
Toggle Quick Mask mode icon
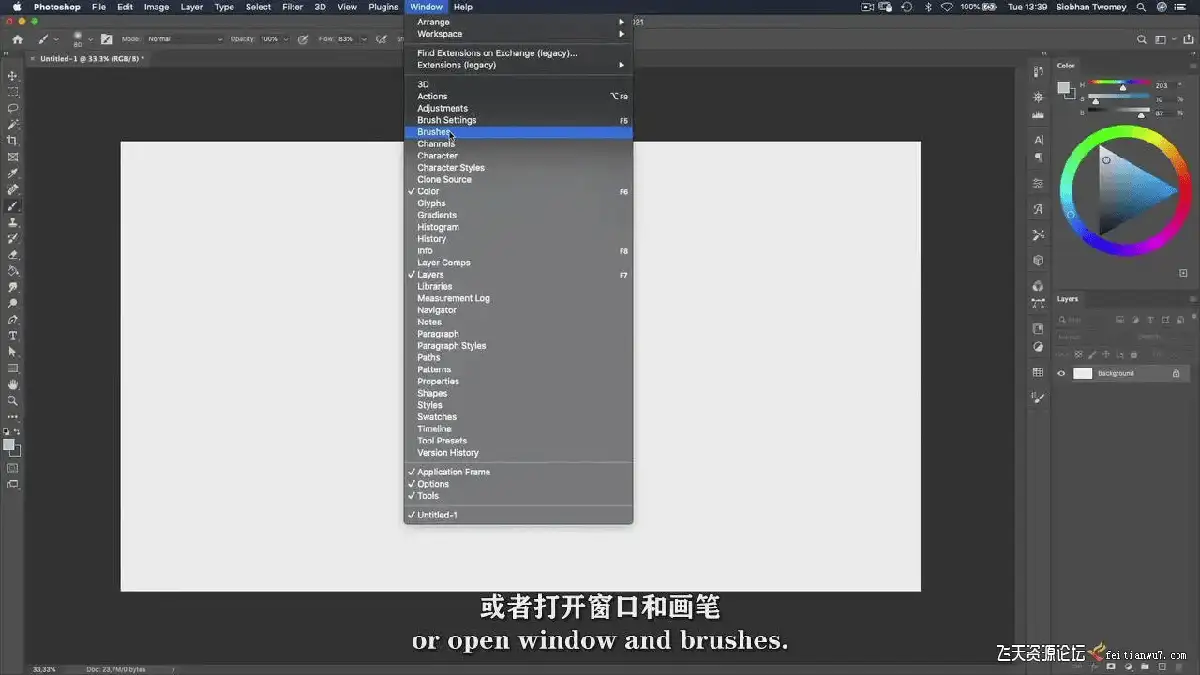tap(13, 468)
